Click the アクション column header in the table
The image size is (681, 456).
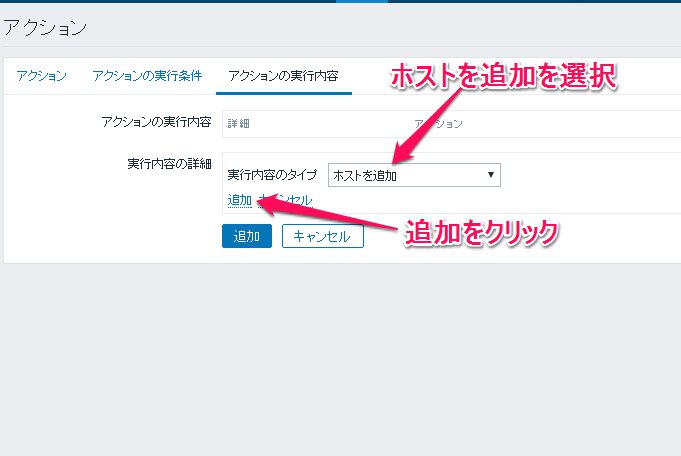pos(438,124)
